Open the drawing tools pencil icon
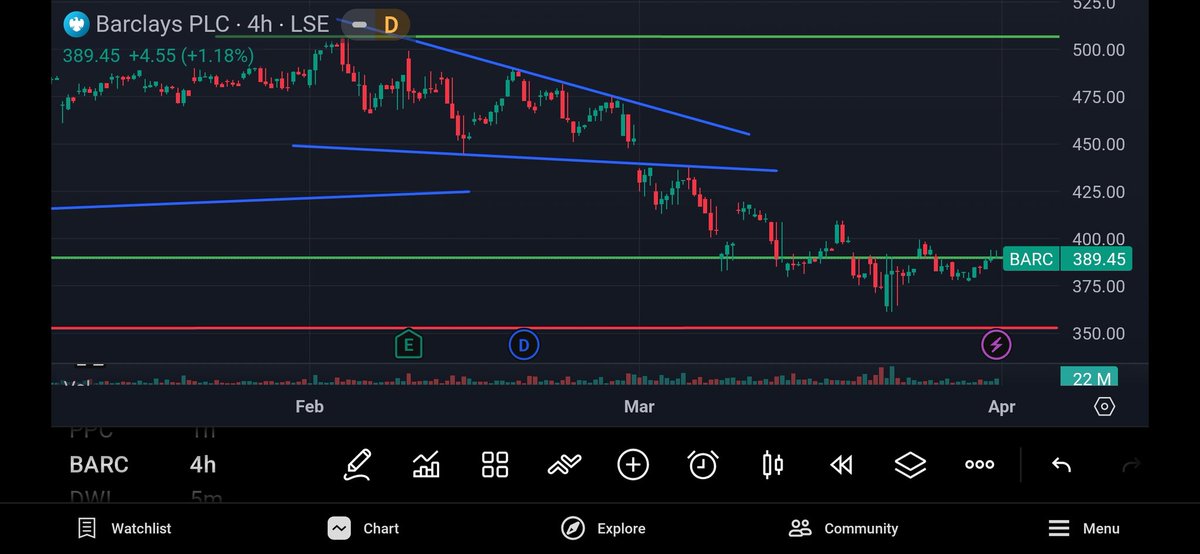The image size is (1200, 554). pyautogui.click(x=358, y=464)
